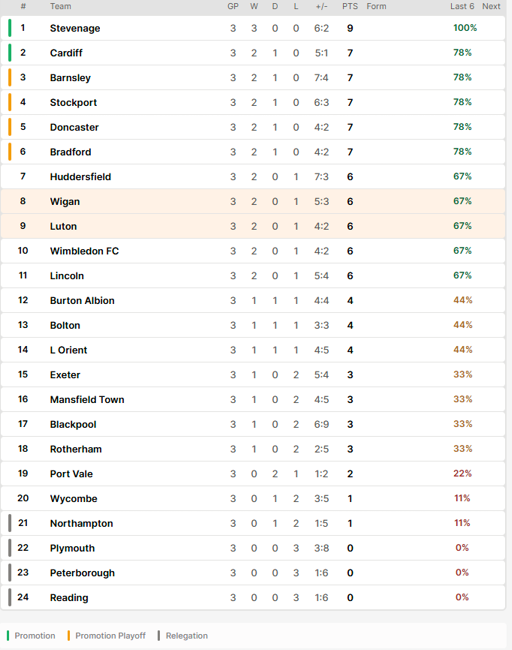The image size is (512, 650).
Task: Select the Relegation legend label
Action: [187, 635]
